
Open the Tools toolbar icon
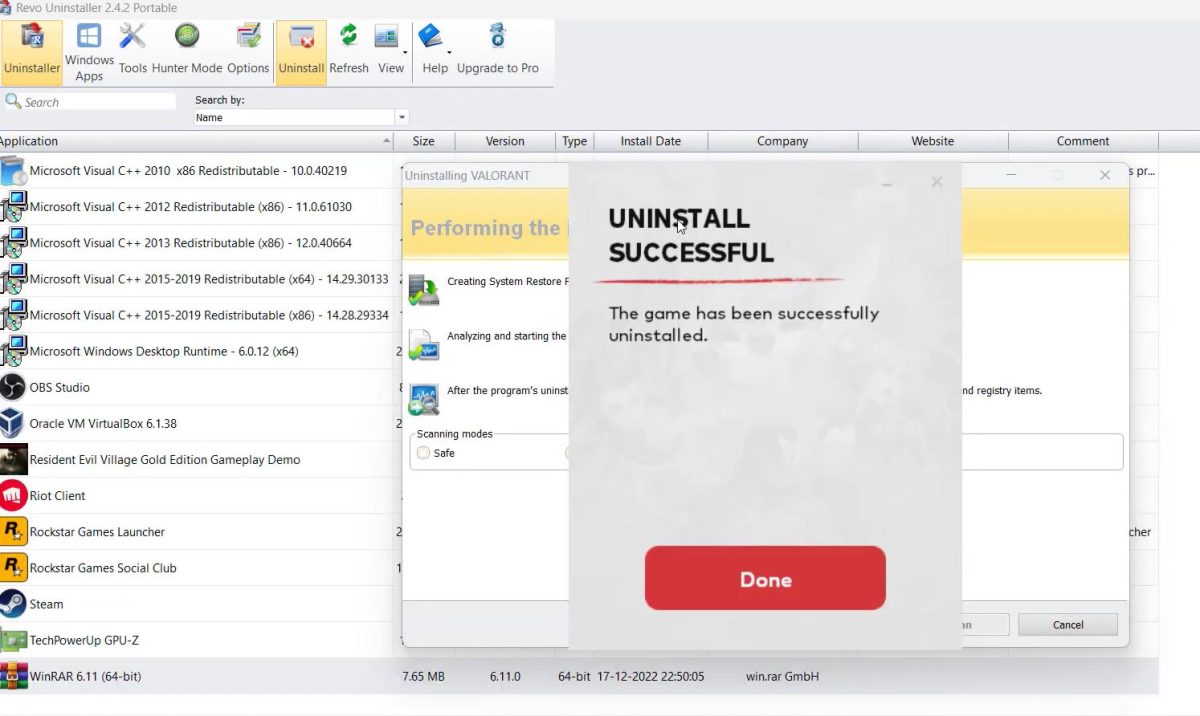[x=132, y=52]
